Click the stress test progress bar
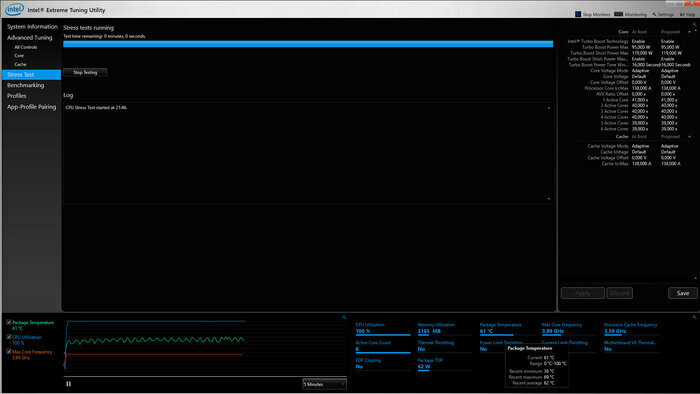Image resolution: width=700 pixels, height=394 pixels. tap(308, 44)
